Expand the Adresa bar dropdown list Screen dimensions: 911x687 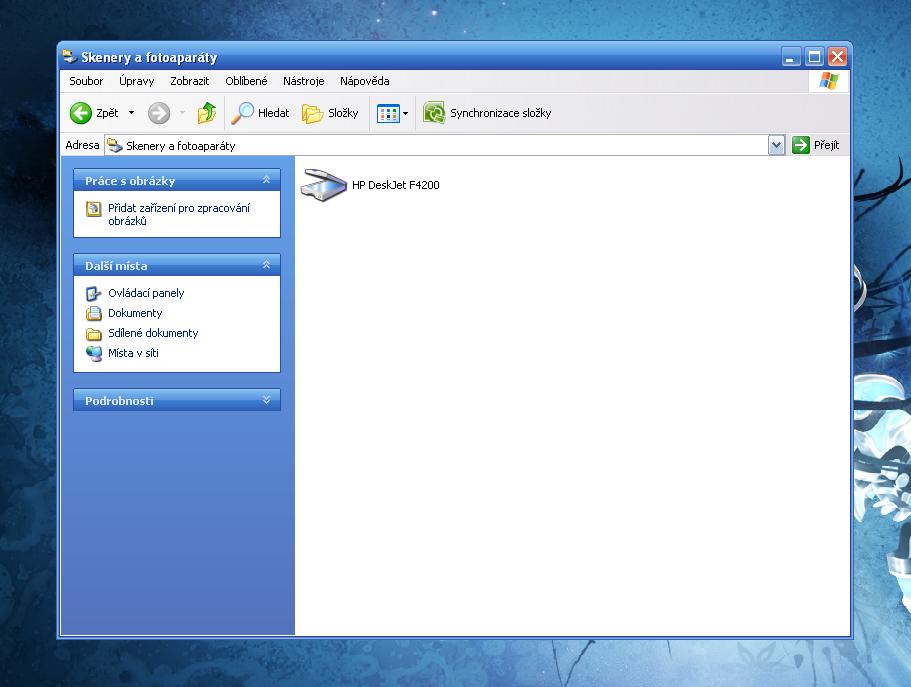776,145
